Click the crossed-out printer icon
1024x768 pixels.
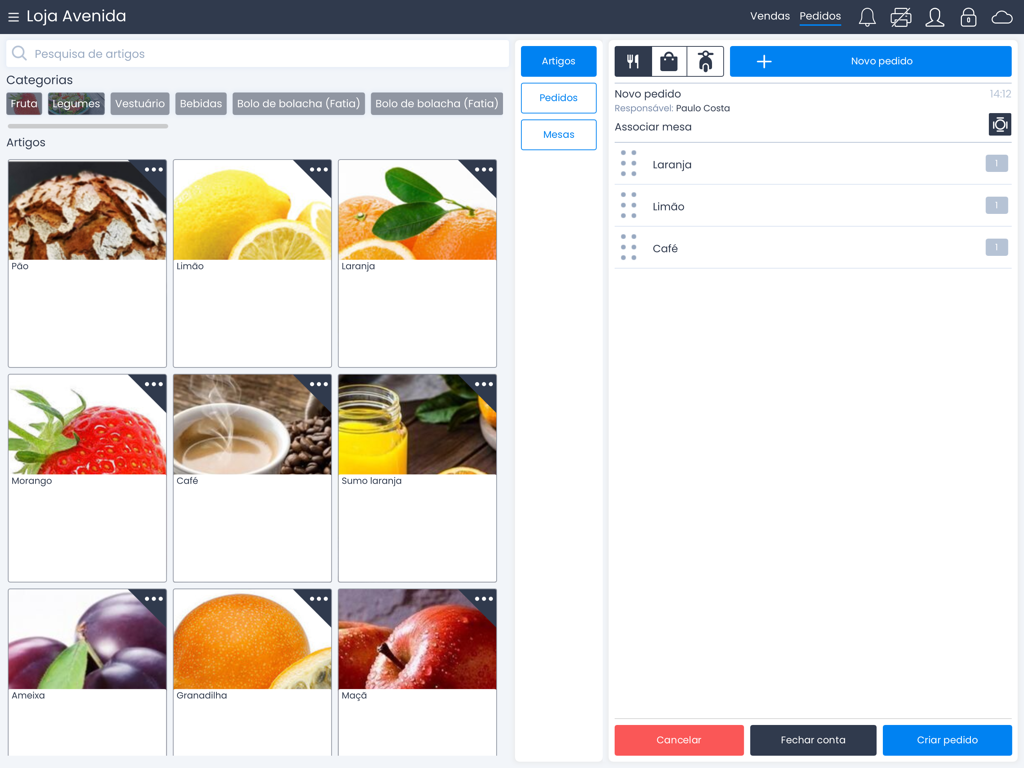tap(900, 16)
